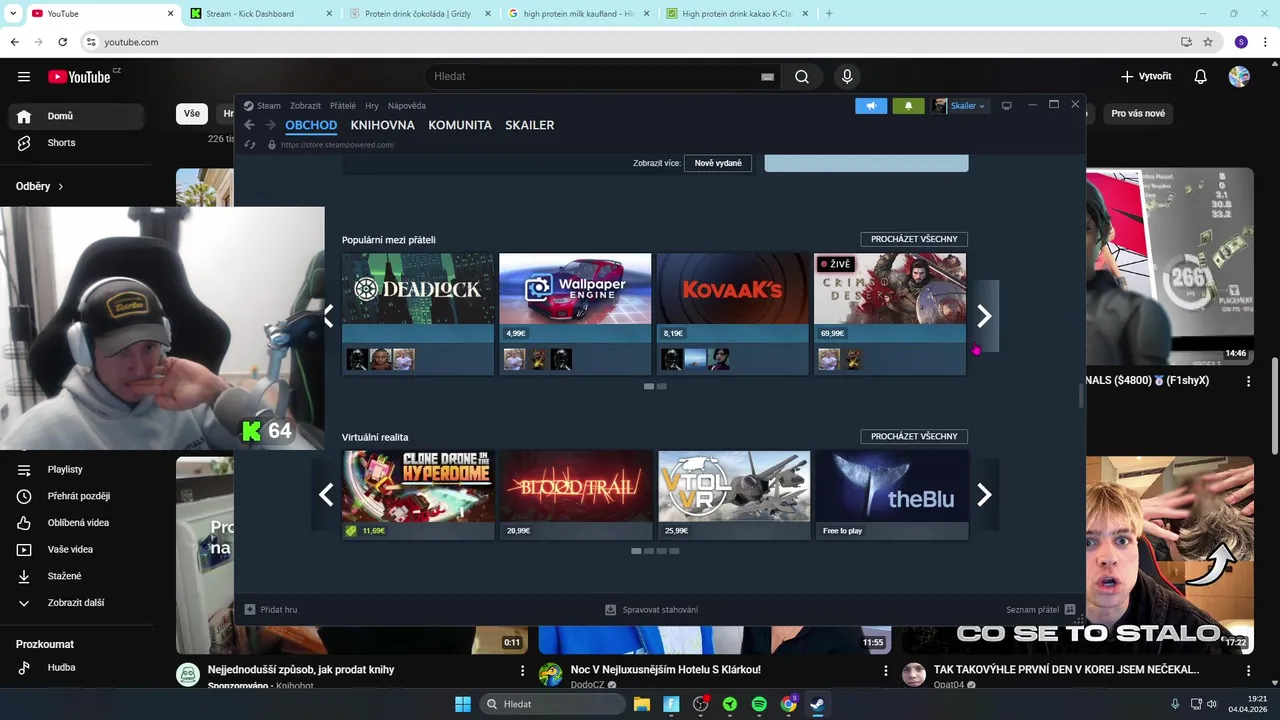Select the OBCHOD store tab
This screenshot has height=720, width=1280.
(x=311, y=125)
